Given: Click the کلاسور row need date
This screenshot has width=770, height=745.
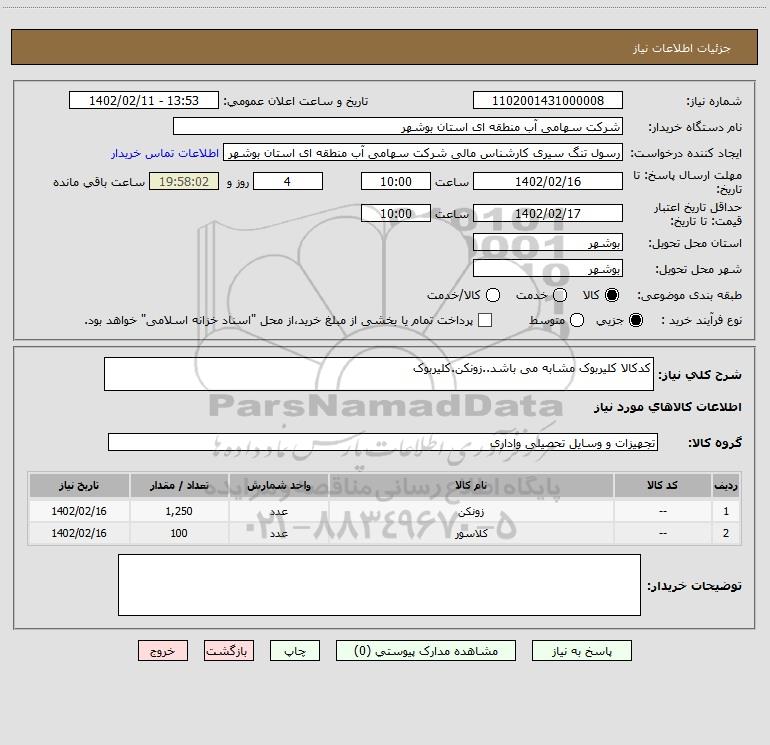Looking at the screenshot, I should [x=79, y=533].
